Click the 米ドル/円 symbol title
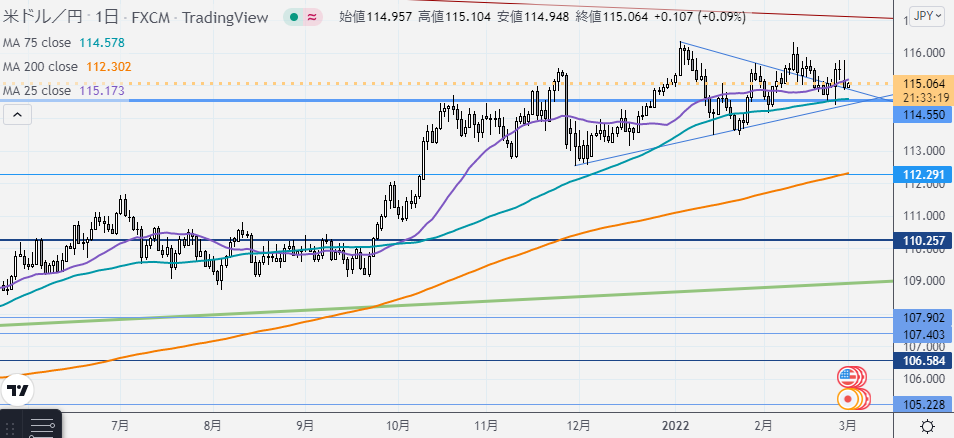This screenshot has width=954, height=438. pos(42,17)
